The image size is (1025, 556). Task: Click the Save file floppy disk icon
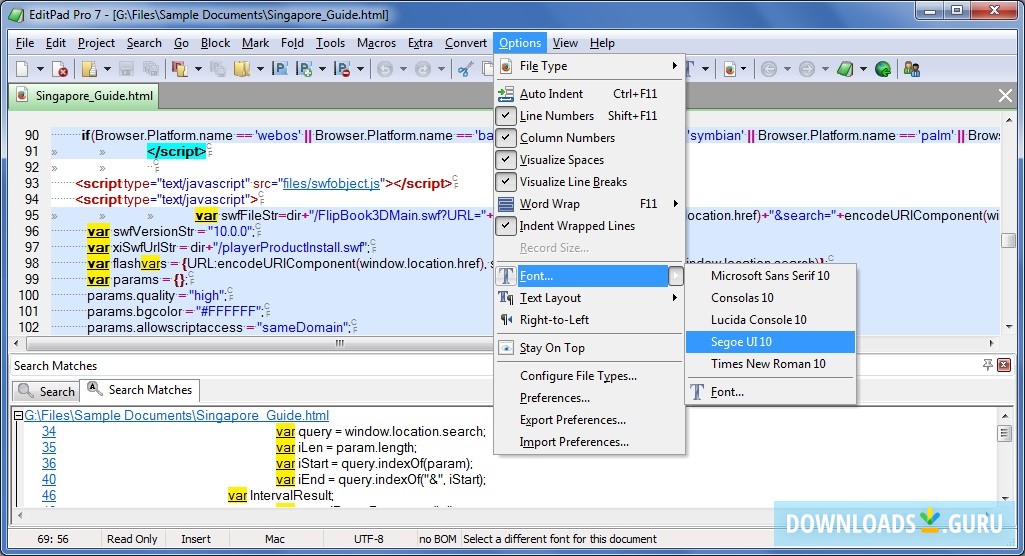coord(127,69)
